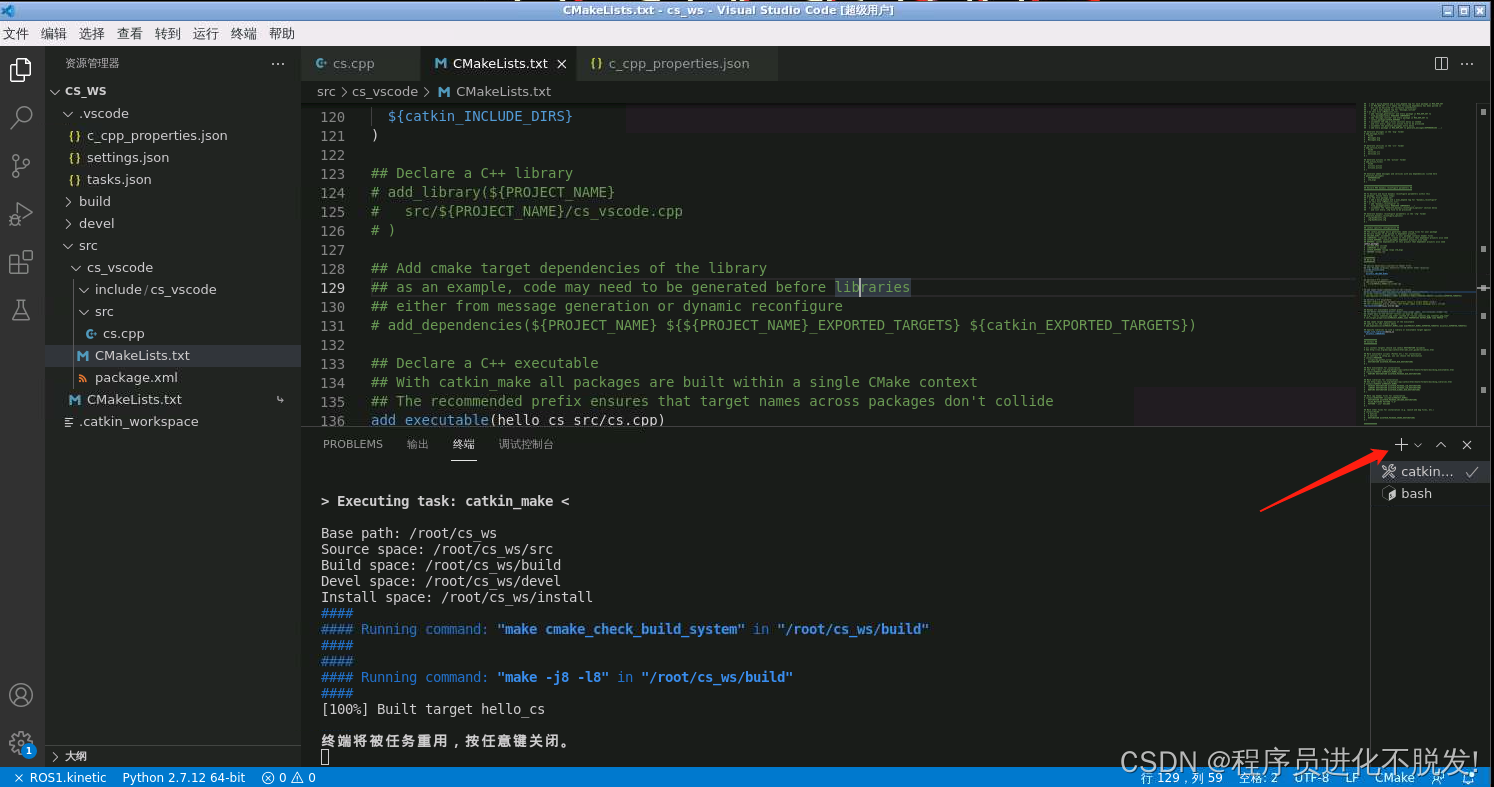Select the 终端 panel tab
This screenshot has height=787, width=1494.
tap(464, 444)
